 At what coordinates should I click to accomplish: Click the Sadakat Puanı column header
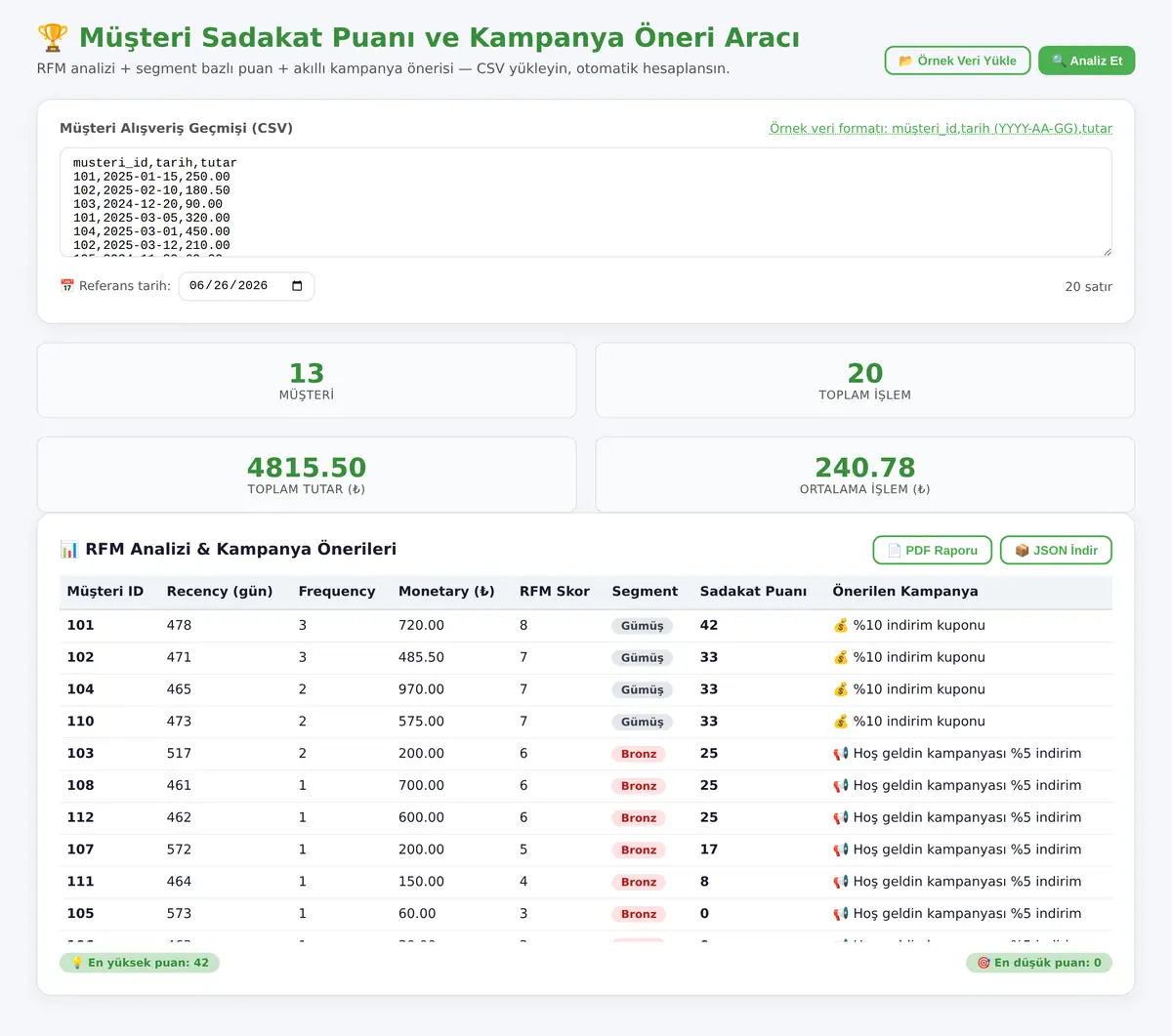coord(753,592)
